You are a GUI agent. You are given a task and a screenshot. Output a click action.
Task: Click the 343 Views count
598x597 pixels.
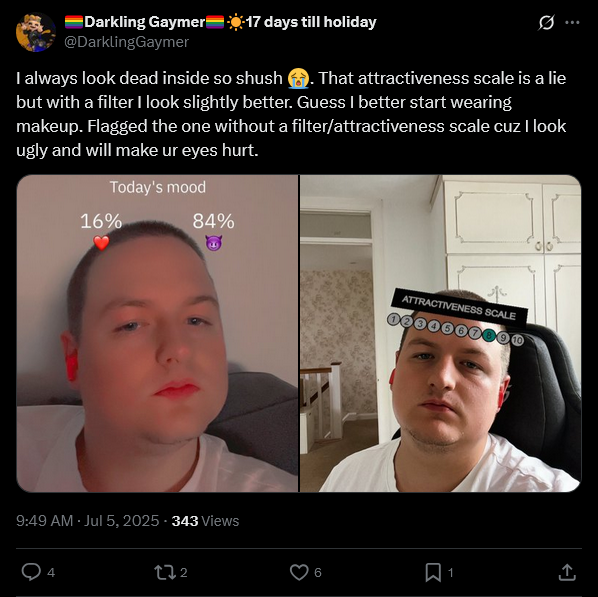[x=205, y=521]
